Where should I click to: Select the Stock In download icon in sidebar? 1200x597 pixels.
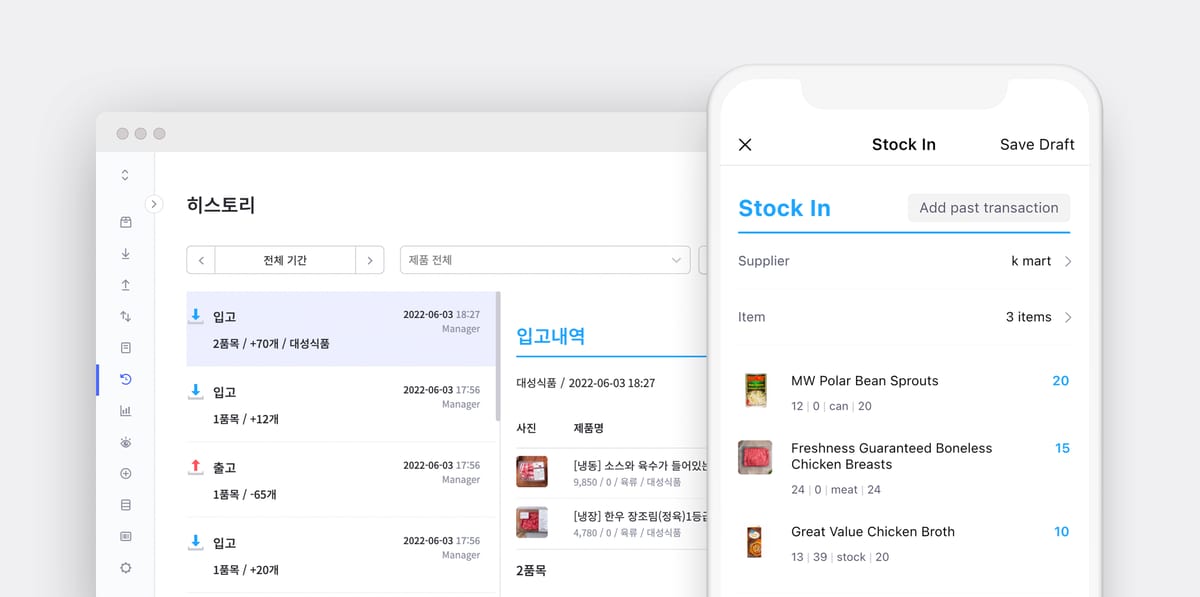125,253
